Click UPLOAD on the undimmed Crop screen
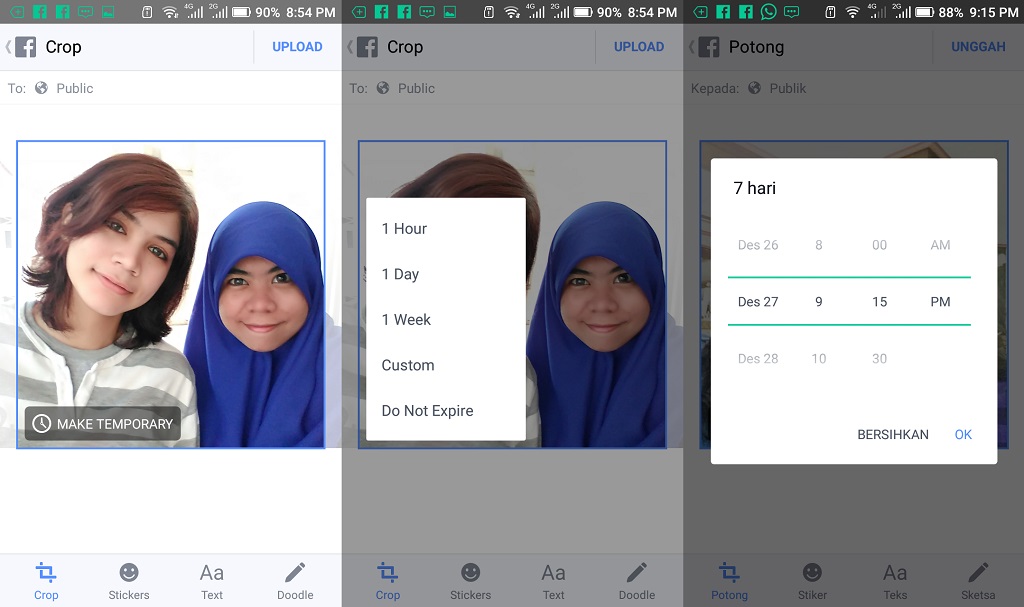Image resolution: width=1024 pixels, height=607 pixels. coord(297,47)
